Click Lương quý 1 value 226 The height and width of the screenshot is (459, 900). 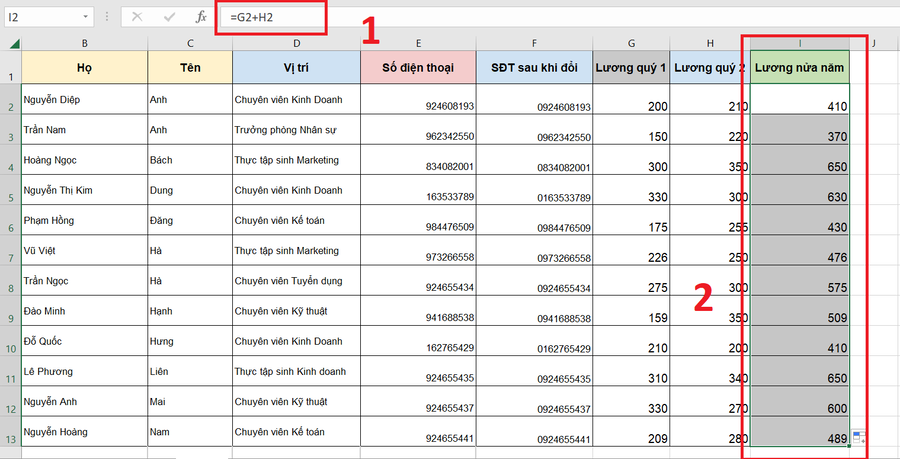click(631, 251)
